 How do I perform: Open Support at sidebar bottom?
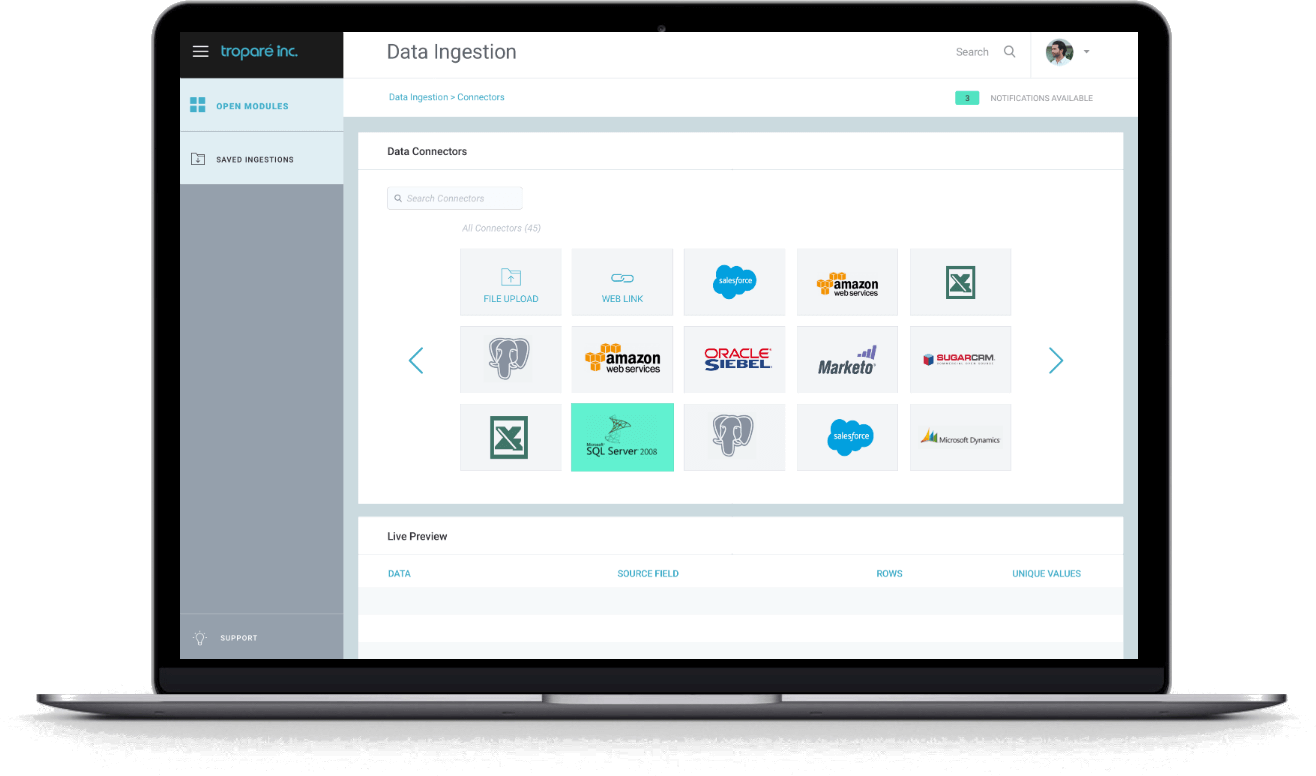[x=262, y=637]
